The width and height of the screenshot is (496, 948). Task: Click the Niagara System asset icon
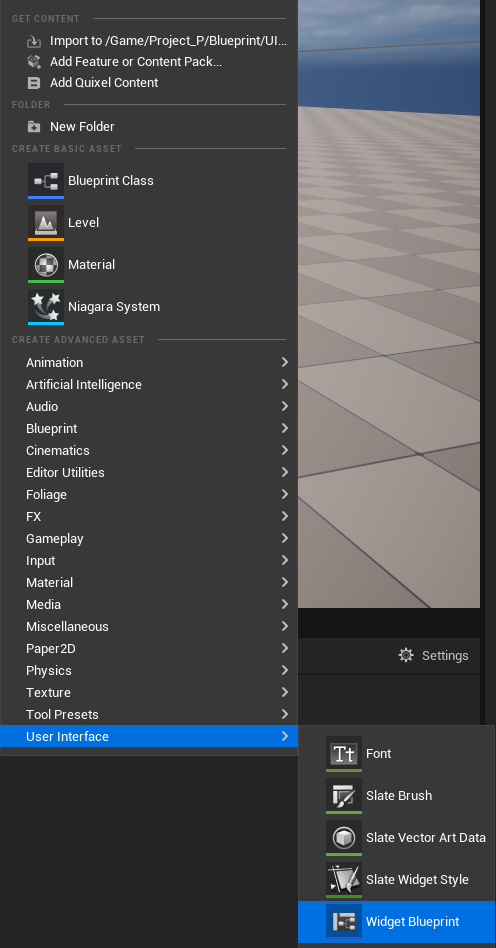click(46, 307)
